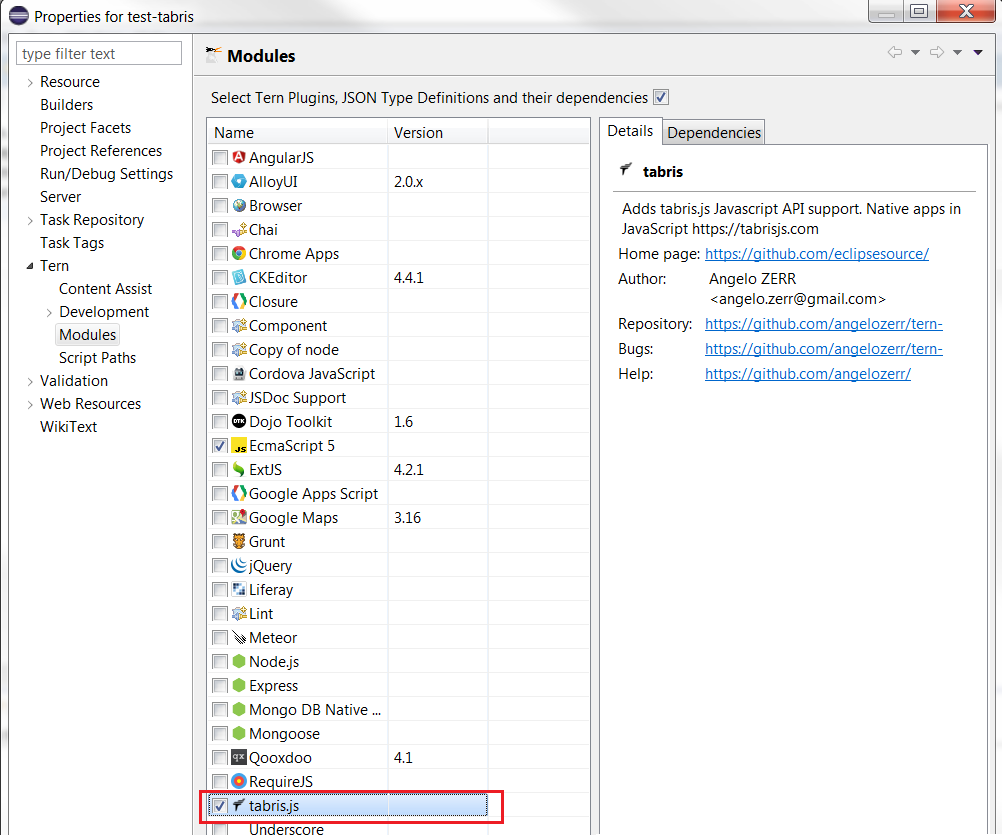Screen dimensions: 1002x835
Task: Switch to the Dependencies tab
Action: point(713,131)
